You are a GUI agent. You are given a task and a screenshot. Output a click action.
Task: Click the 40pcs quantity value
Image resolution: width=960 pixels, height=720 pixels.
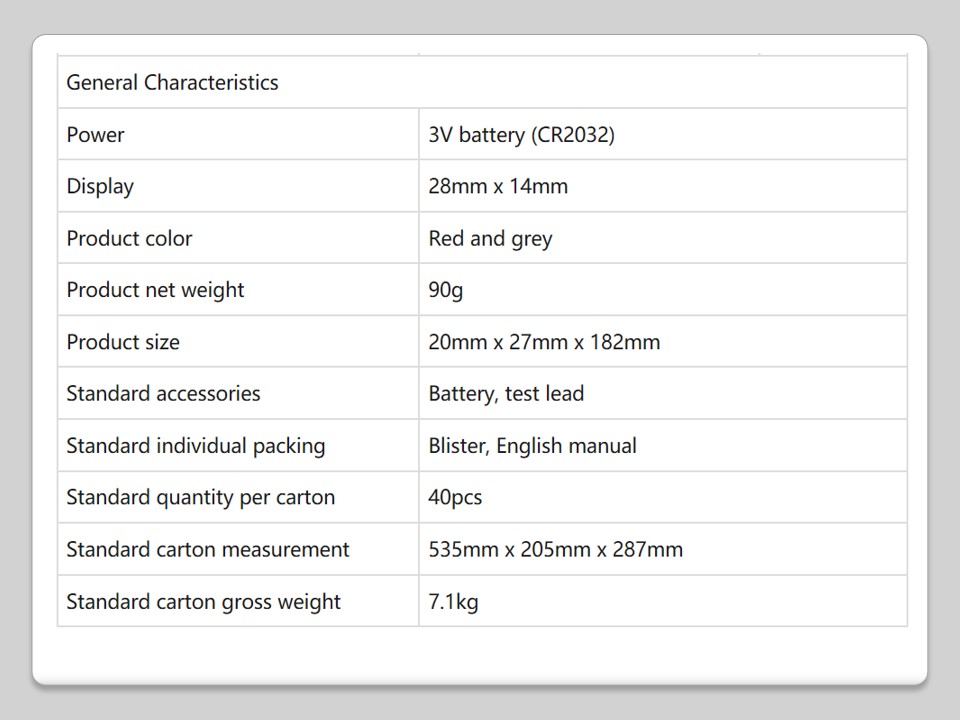[x=455, y=498]
